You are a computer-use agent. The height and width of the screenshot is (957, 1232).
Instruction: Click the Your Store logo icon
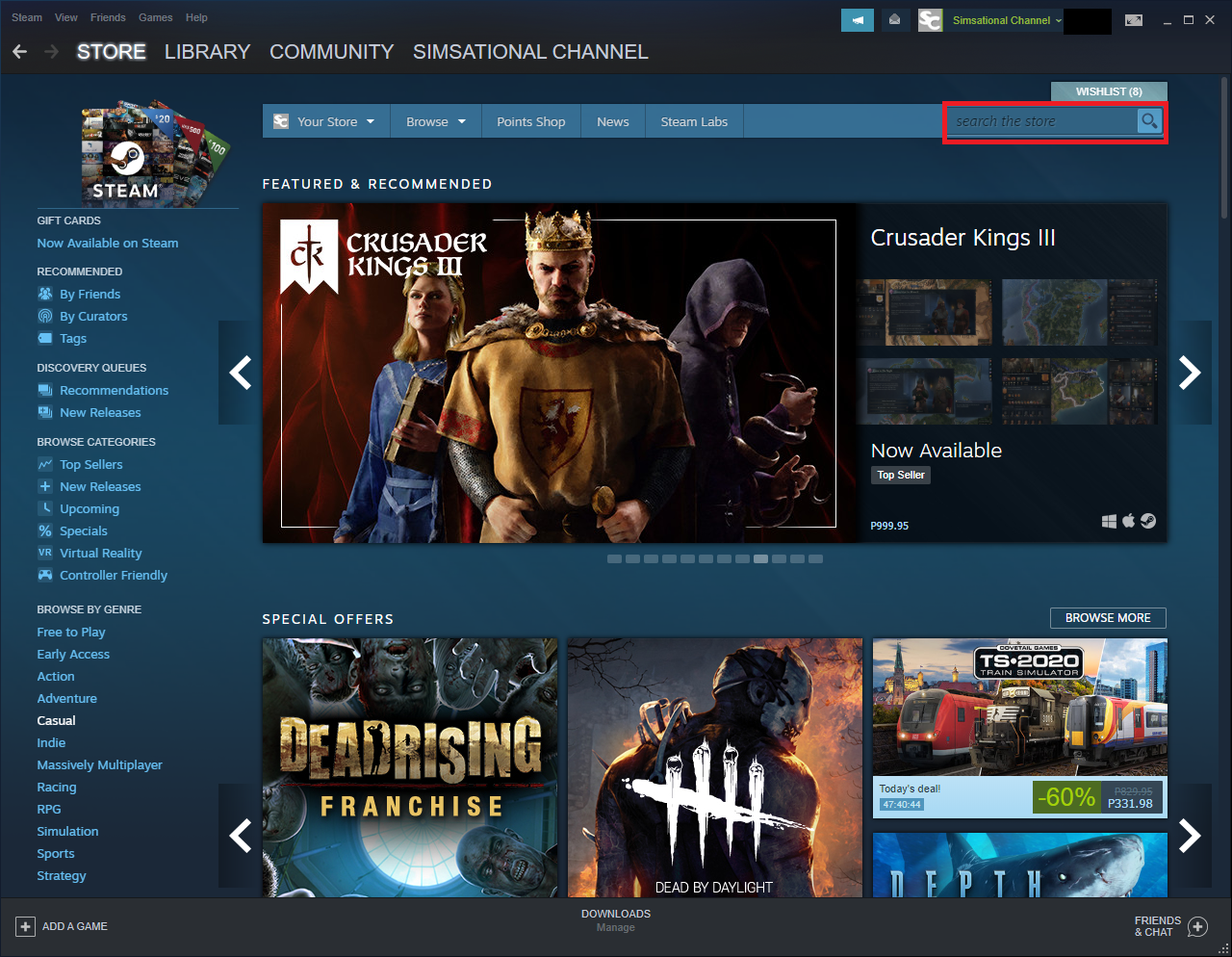(281, 121)
